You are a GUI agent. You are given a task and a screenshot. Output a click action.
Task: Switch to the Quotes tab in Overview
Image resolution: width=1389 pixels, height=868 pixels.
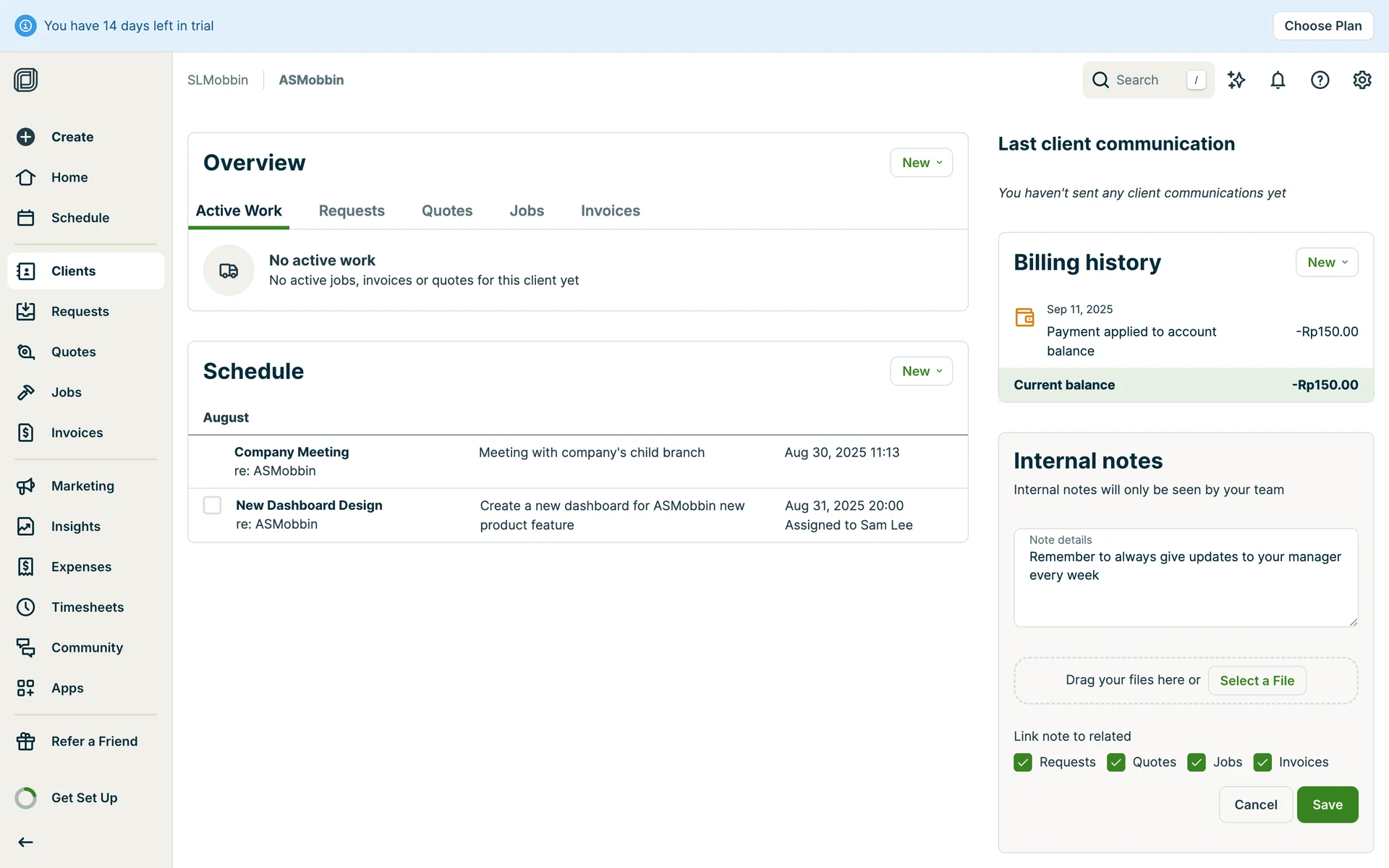[446, 210]
